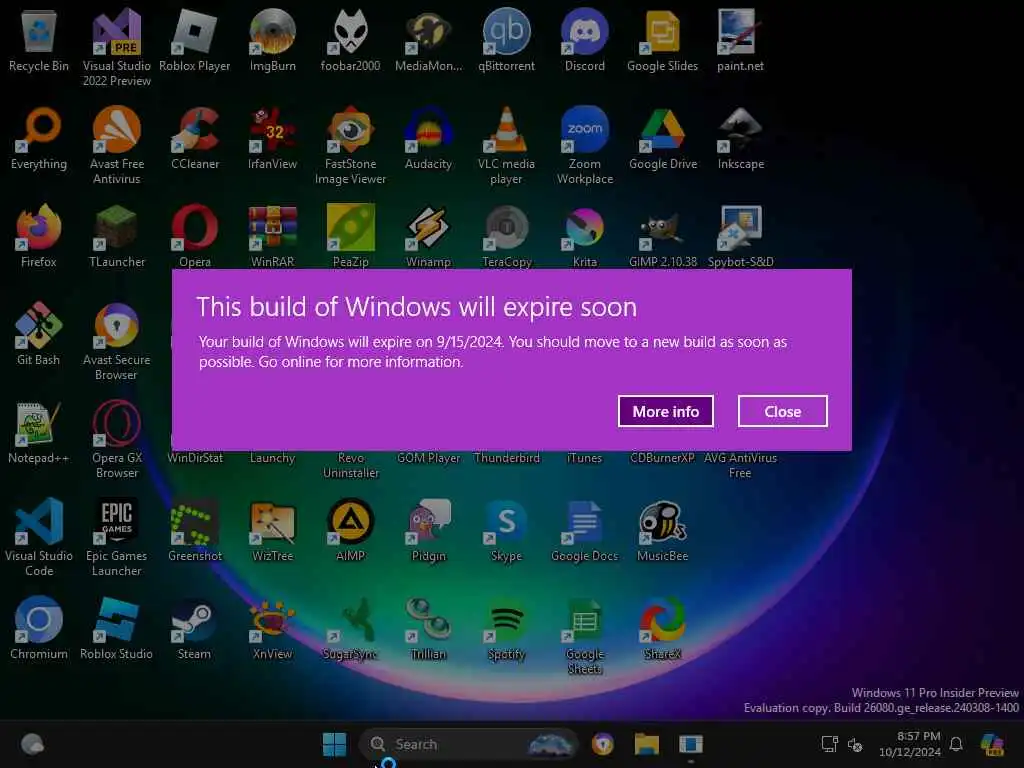This screenshot has width=1024, height=768.
Task: Open File Explorer from the taskbar
Action: [x=647, y=744]
